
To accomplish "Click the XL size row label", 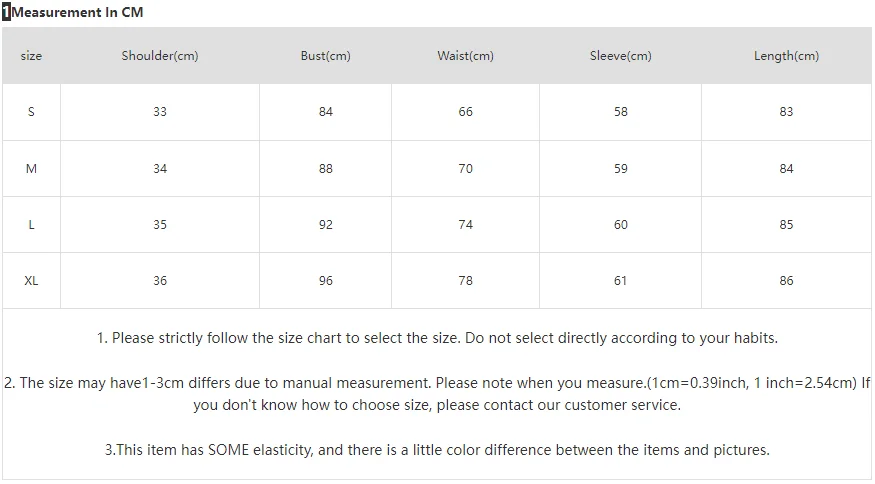I will (31, 281).
